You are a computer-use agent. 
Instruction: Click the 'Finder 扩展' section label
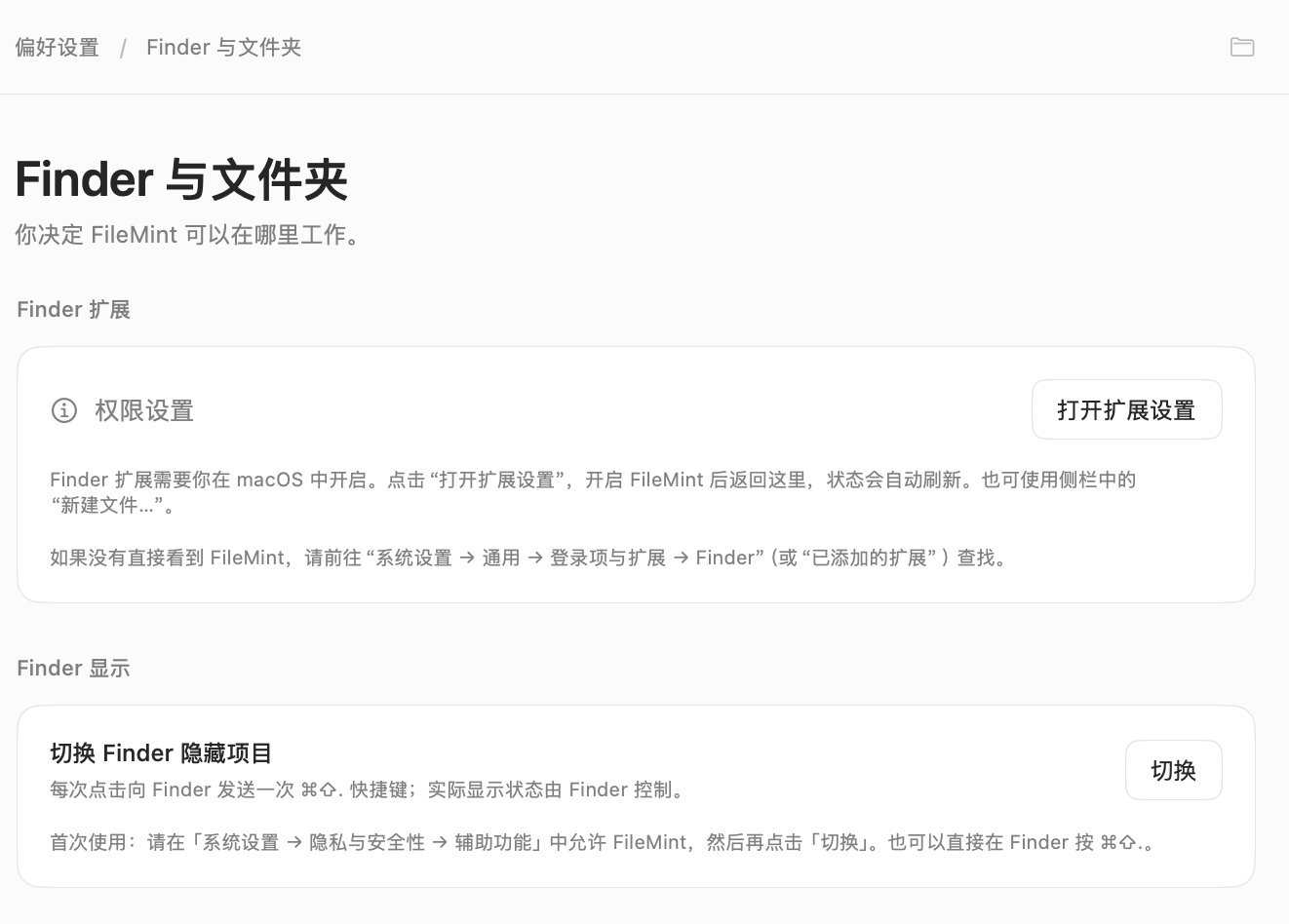point(73,309)
